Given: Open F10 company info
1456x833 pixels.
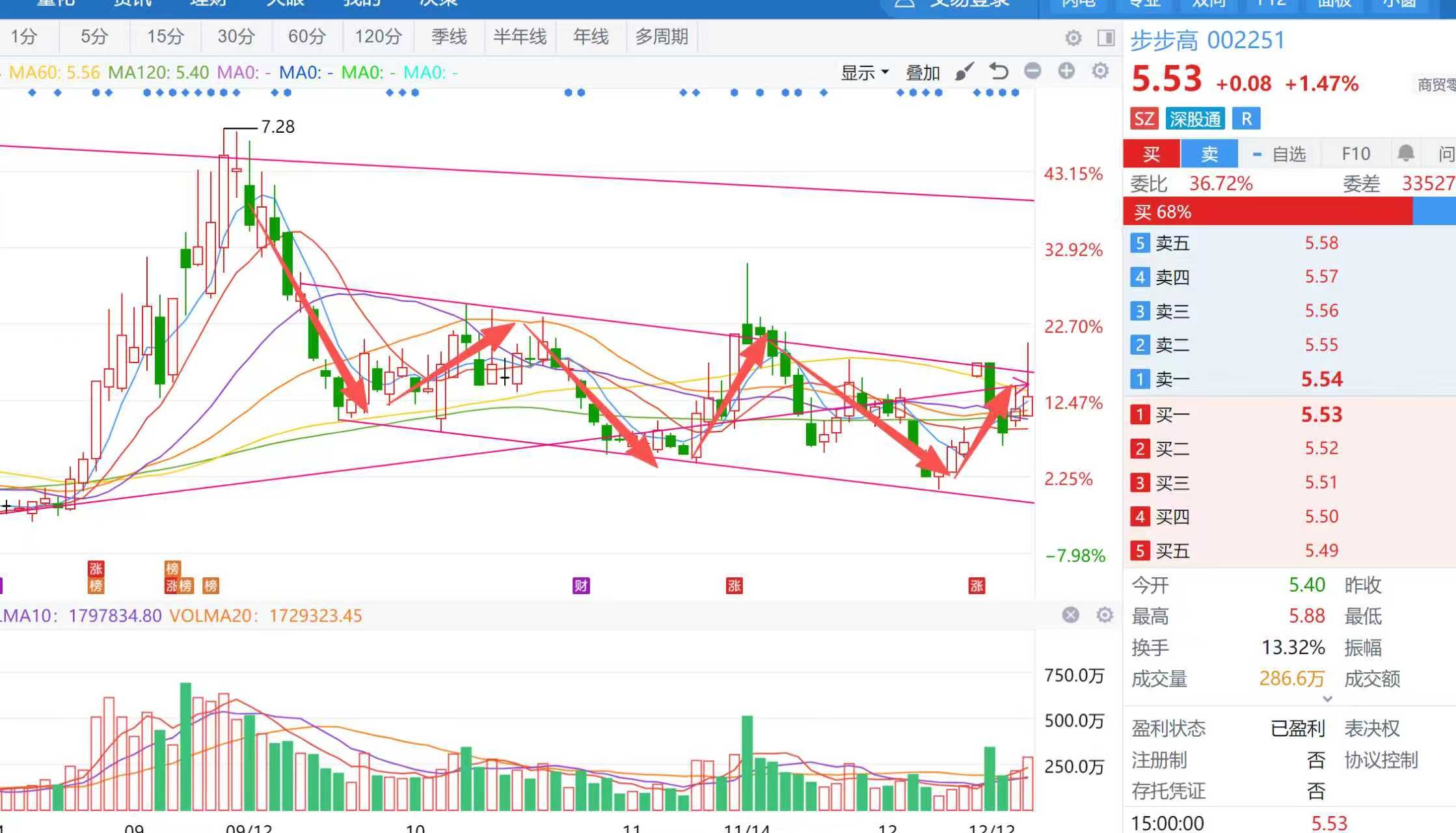Looking at the screenshot, I should (1356, 154).
